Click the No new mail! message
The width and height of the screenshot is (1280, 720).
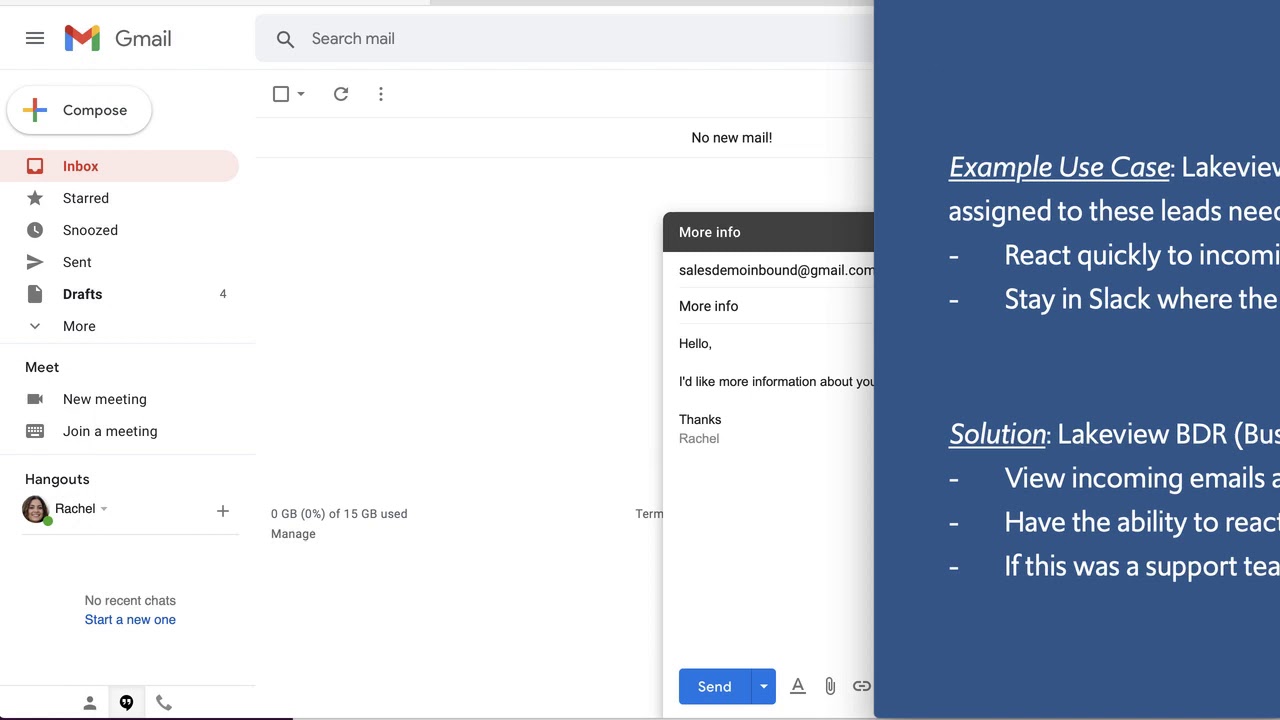click(732, 138)
